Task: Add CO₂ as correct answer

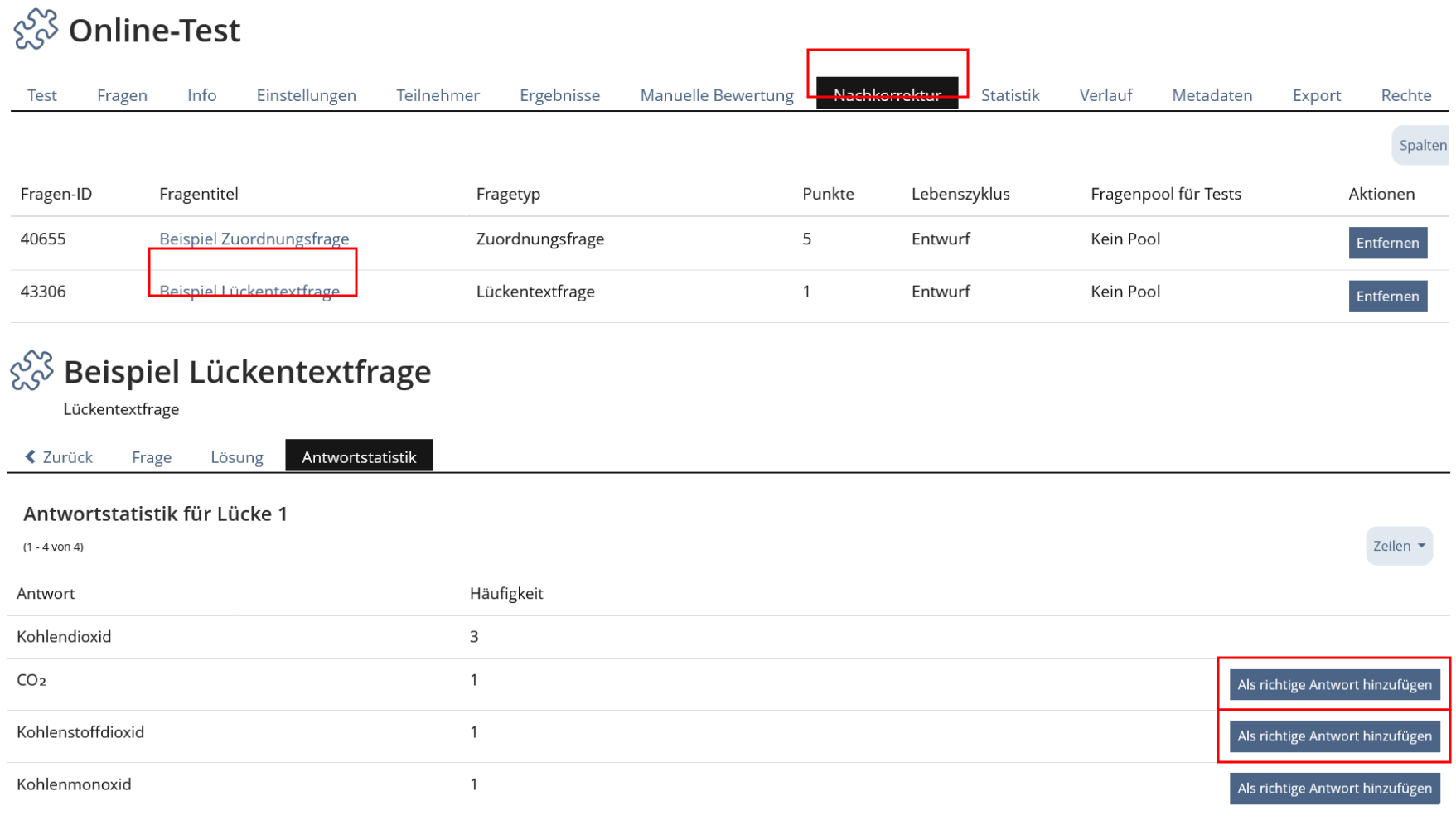Action: [x=1333, y=684]
